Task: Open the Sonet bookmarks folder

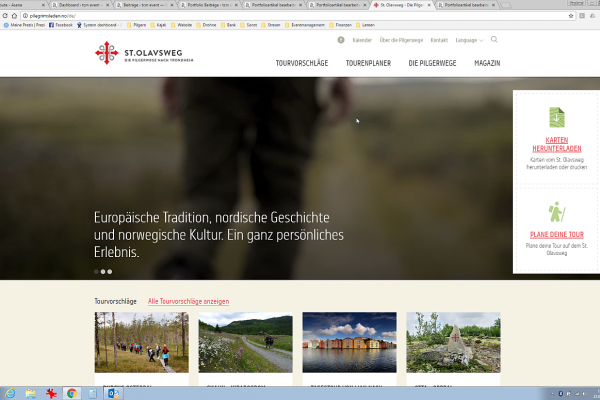Action: (x=249, y=25)
